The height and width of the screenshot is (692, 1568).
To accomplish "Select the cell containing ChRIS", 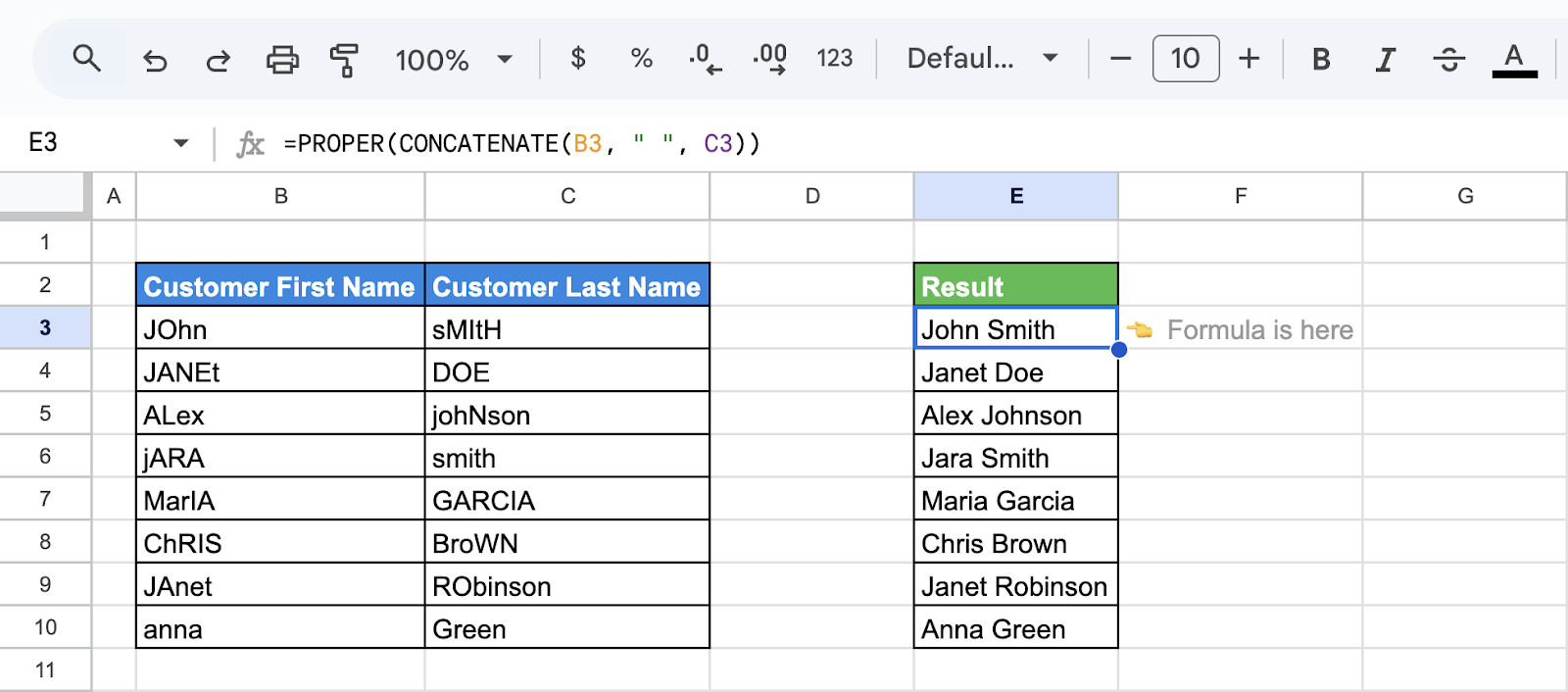I will [280, 542].
